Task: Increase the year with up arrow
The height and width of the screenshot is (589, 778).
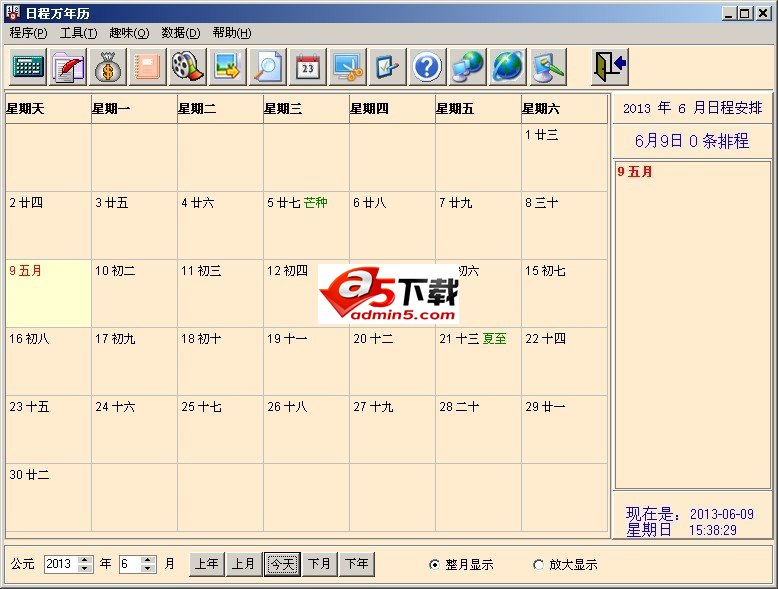Action: coord(85,560)
